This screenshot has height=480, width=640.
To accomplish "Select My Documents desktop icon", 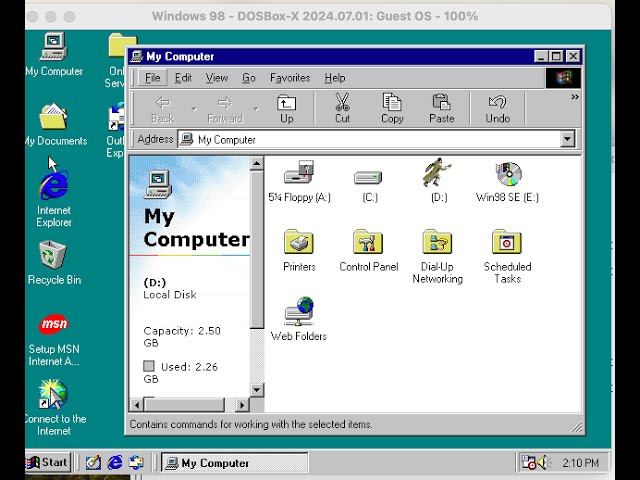I will point(55,124).
